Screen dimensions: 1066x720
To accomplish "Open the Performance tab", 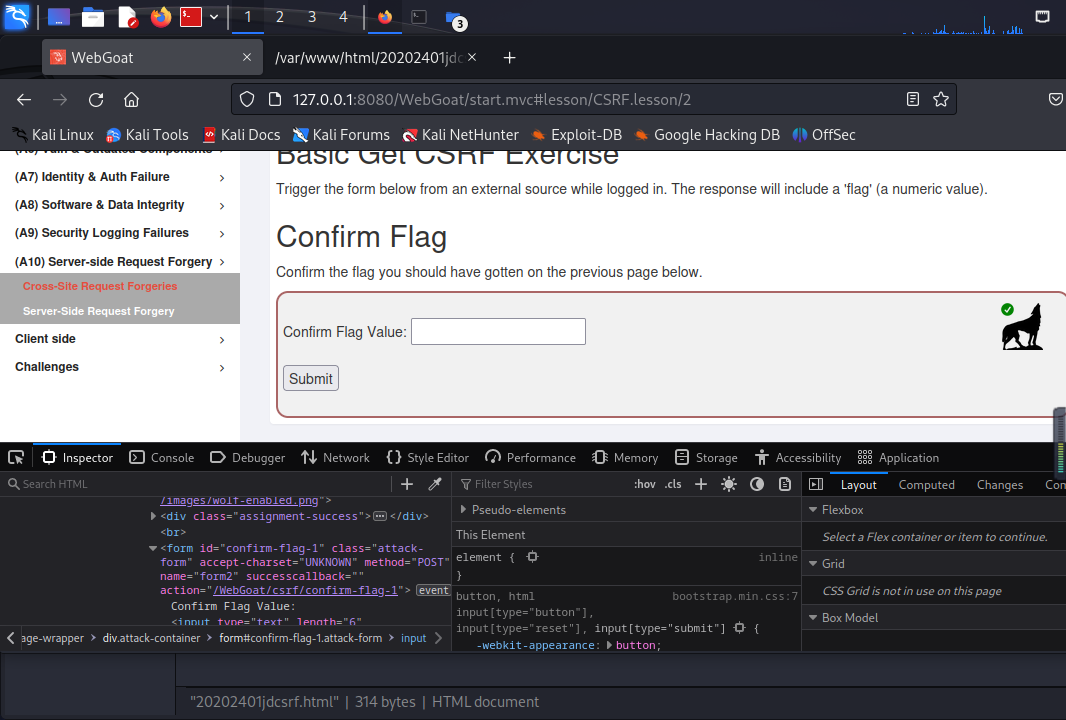I will pos(530,458).
